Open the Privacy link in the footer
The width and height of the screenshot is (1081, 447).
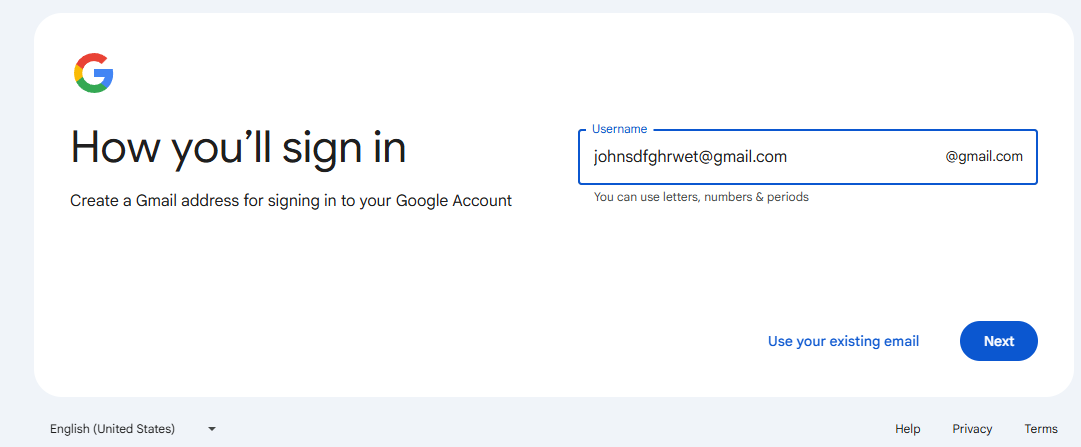(x=972, y=429)
